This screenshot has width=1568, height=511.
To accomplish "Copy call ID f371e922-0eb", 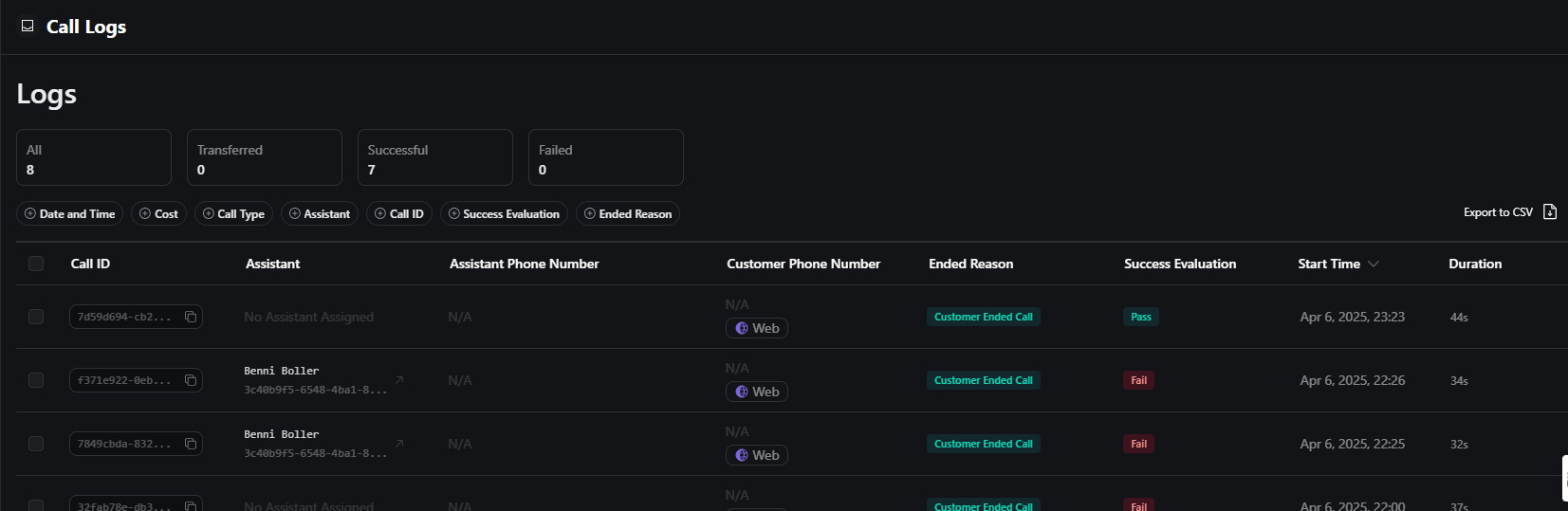I will tap(191, 380).
